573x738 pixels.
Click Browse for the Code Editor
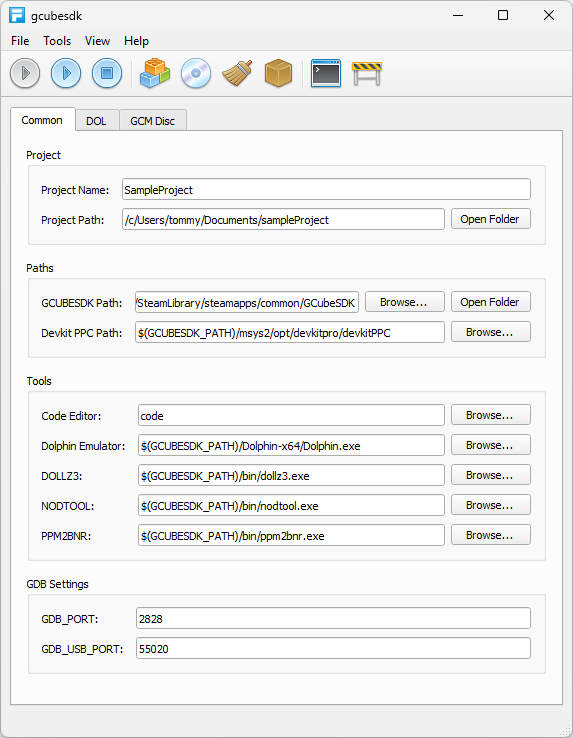coord(491,415)
